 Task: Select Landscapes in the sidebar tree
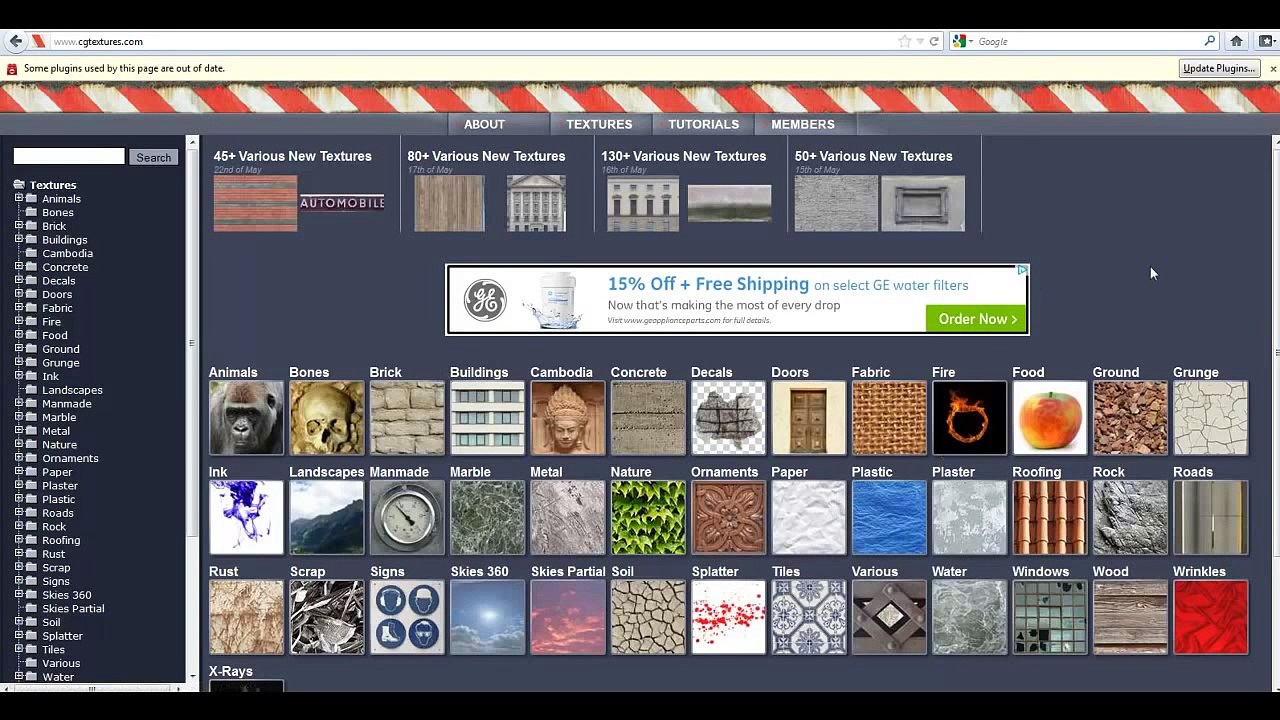[72, 390]
